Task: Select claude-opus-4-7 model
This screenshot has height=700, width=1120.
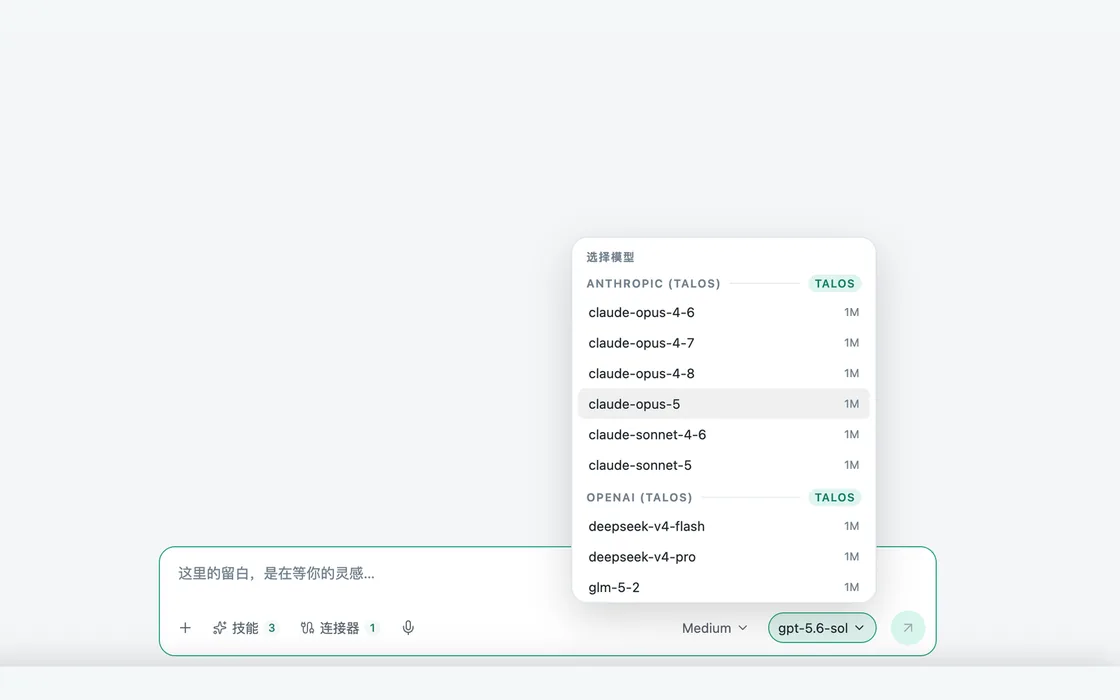Action: tap(724, 343)
